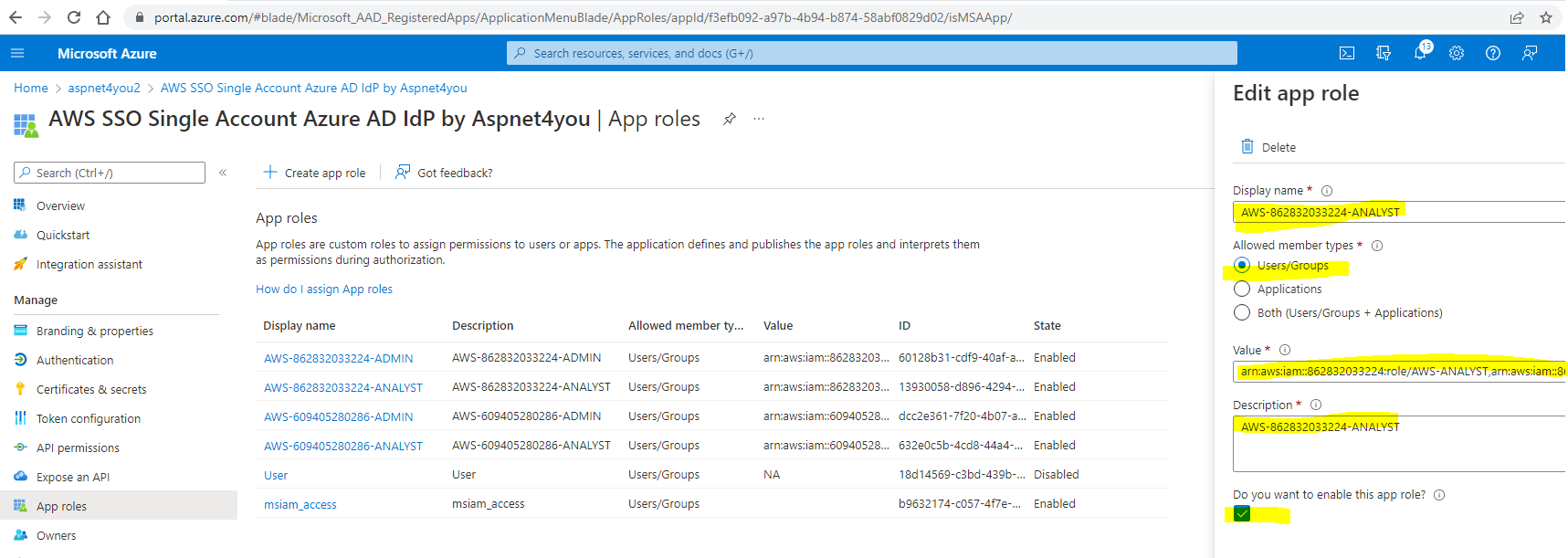This screenshot has width=1568, height=558.
Task: Click Delete trash icon in Edit app role
Action: (x=1247, y=146)
